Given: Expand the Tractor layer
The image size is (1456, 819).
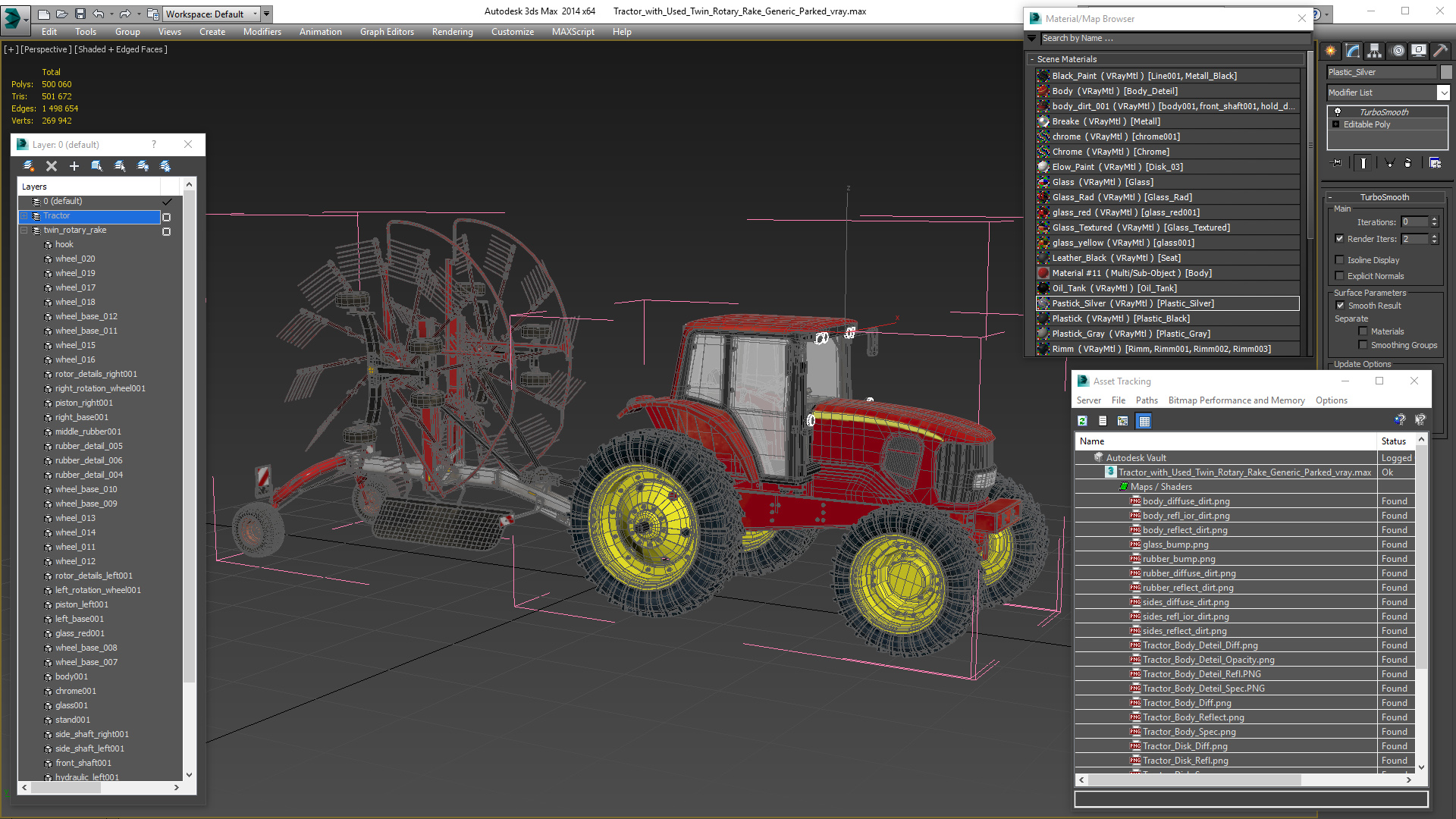Looking at the screenshot, I should point(24,216).
